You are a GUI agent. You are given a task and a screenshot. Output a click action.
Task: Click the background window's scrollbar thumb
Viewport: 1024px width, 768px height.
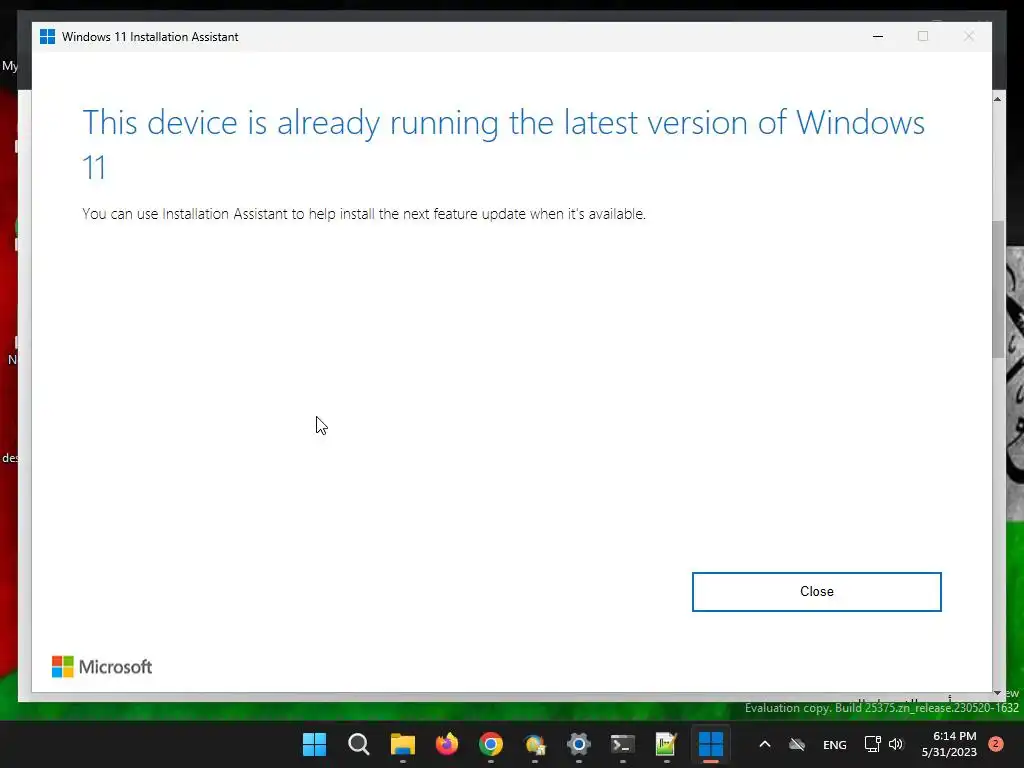997,289
